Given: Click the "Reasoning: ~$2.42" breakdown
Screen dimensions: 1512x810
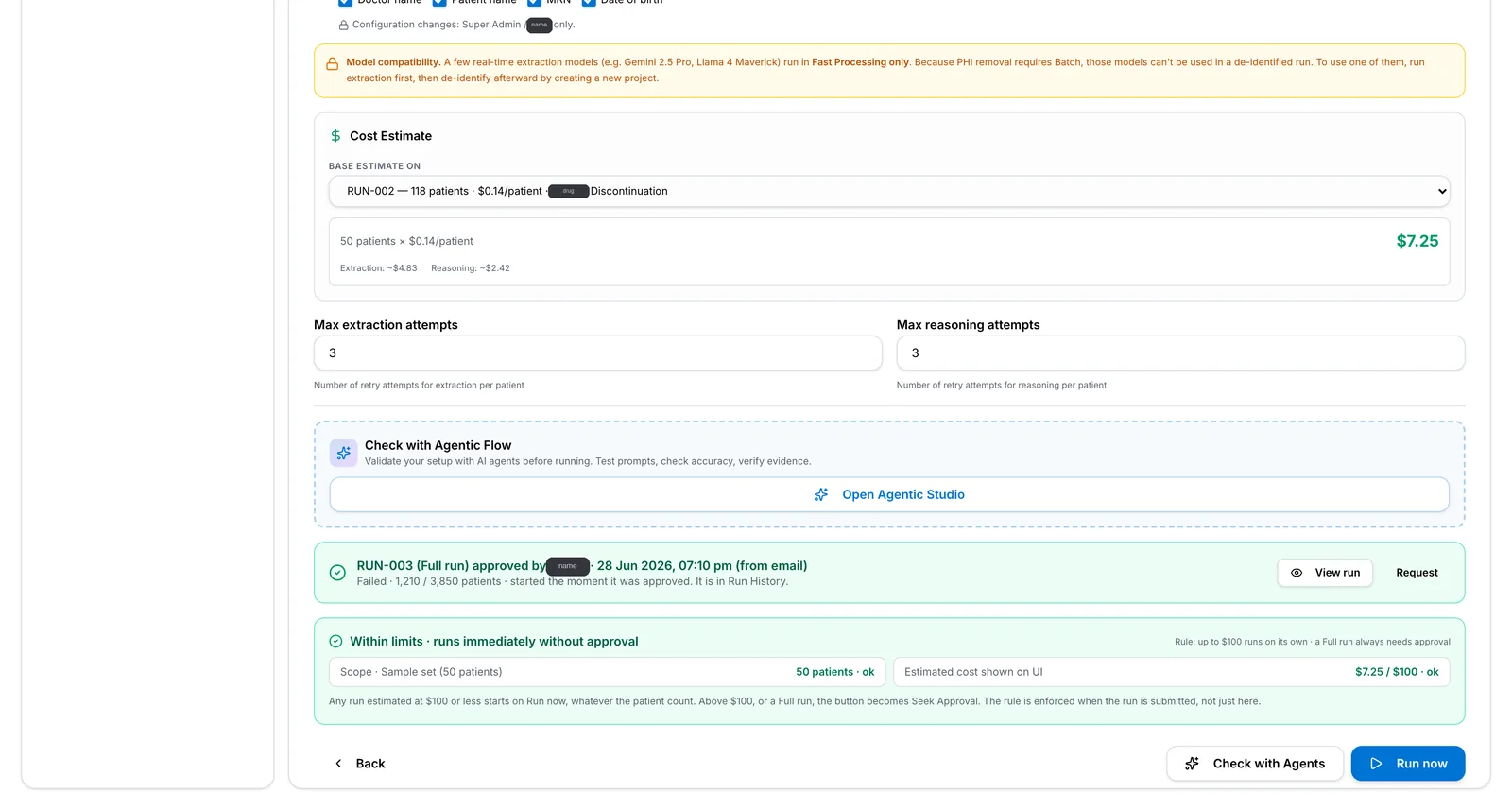Looking at the screenshot, I should [x=471, y=268].
